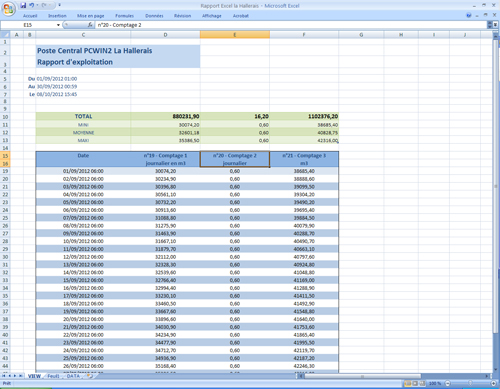The width and height of the screenshot is (500, 389).
Task: Select the highlighted column E header
Action: pos(235,35)
